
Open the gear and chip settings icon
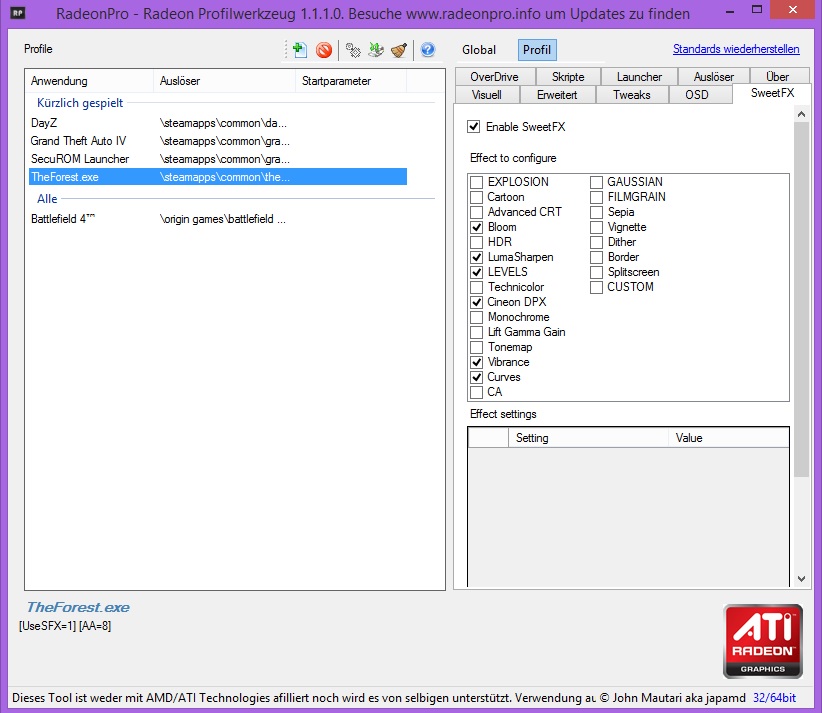(353, 50)
